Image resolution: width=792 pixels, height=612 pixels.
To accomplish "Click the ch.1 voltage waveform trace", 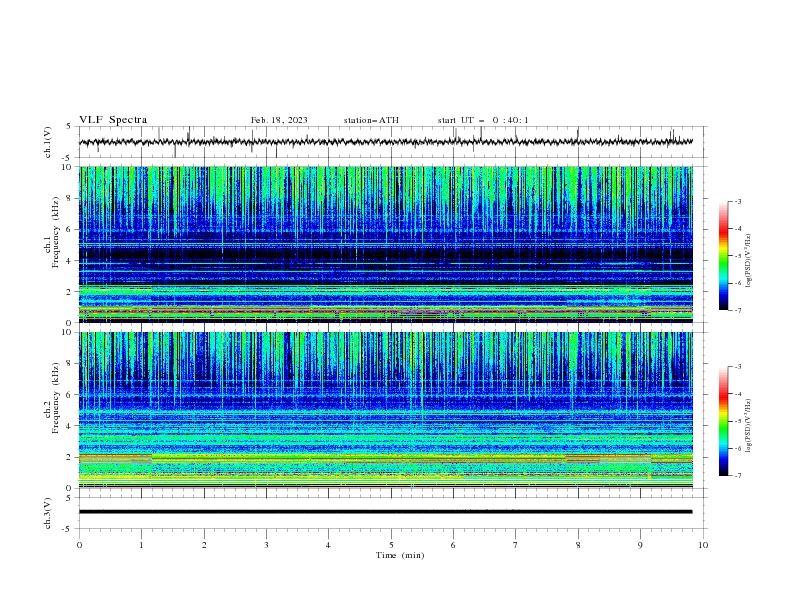I will pyautogui.click(x=385, y=142).
